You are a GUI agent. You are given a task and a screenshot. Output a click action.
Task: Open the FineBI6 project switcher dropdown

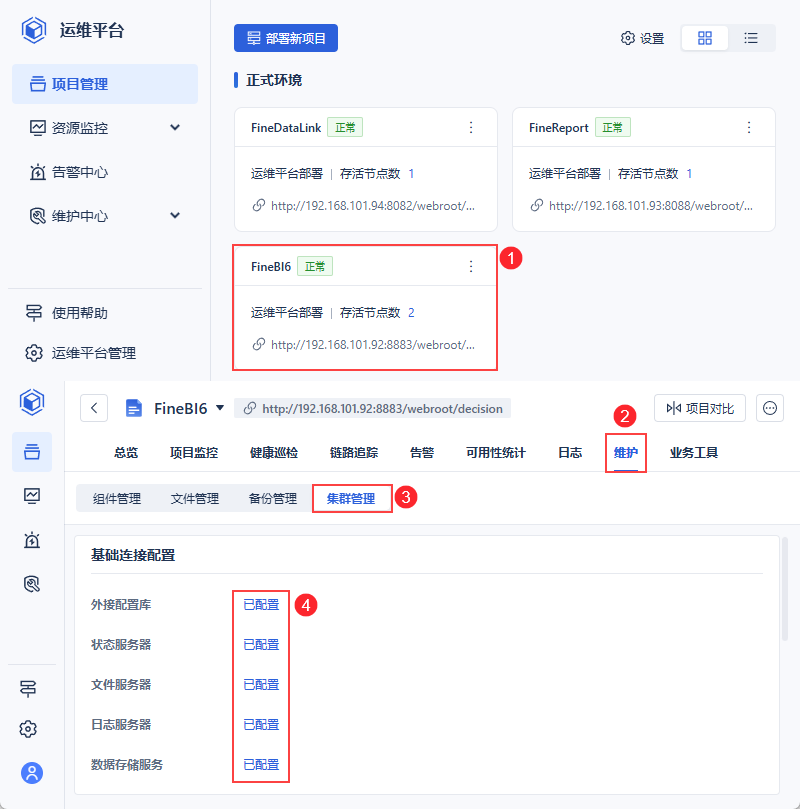pyautogui.click(x=220, y=408)
